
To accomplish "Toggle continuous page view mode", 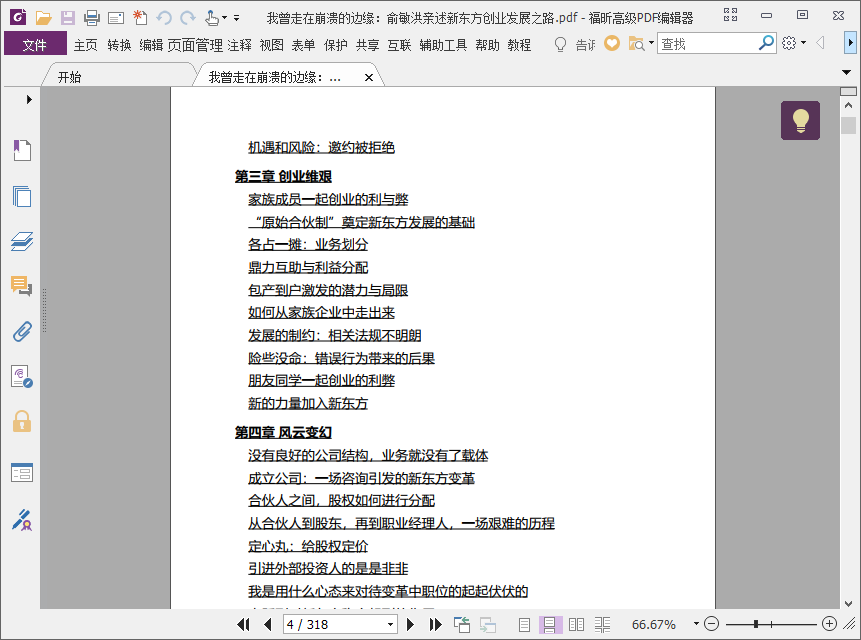I will (x=550, y=624).
